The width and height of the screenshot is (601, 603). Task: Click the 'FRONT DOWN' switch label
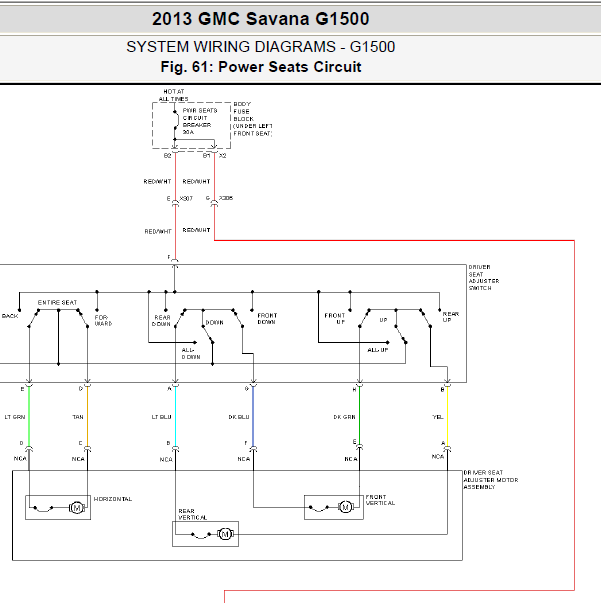pyautogui.click(x=267, y=318)
